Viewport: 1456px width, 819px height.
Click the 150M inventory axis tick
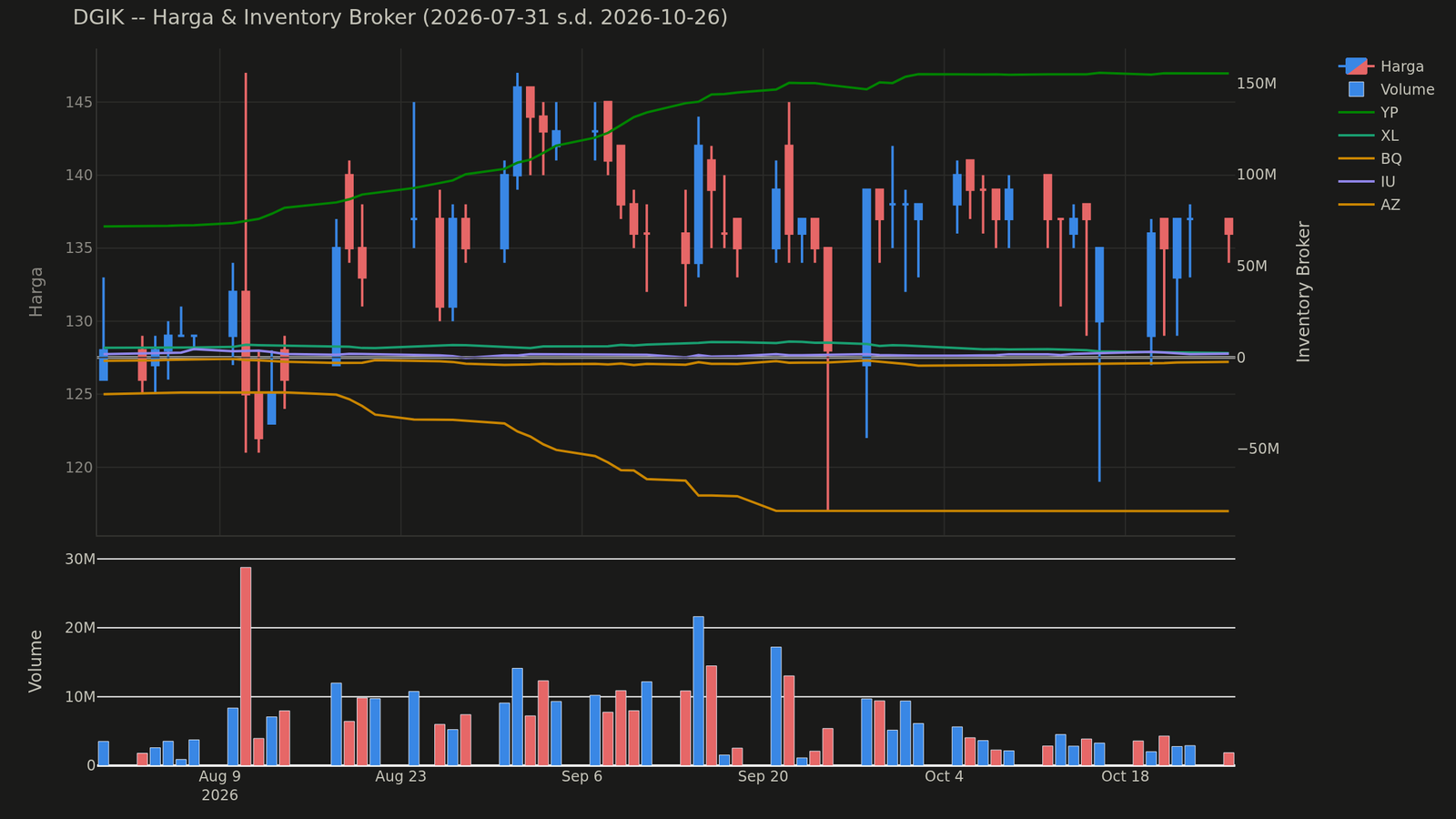click(1257, 84)
